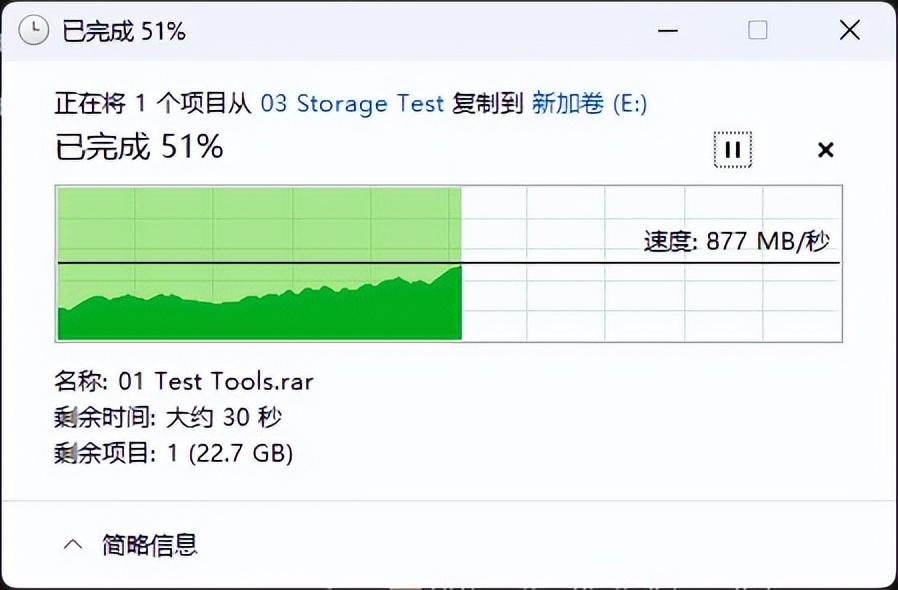Open the 03 Storage Test source folder
This screenshot has width=898, height=590.
coord(352,103)
